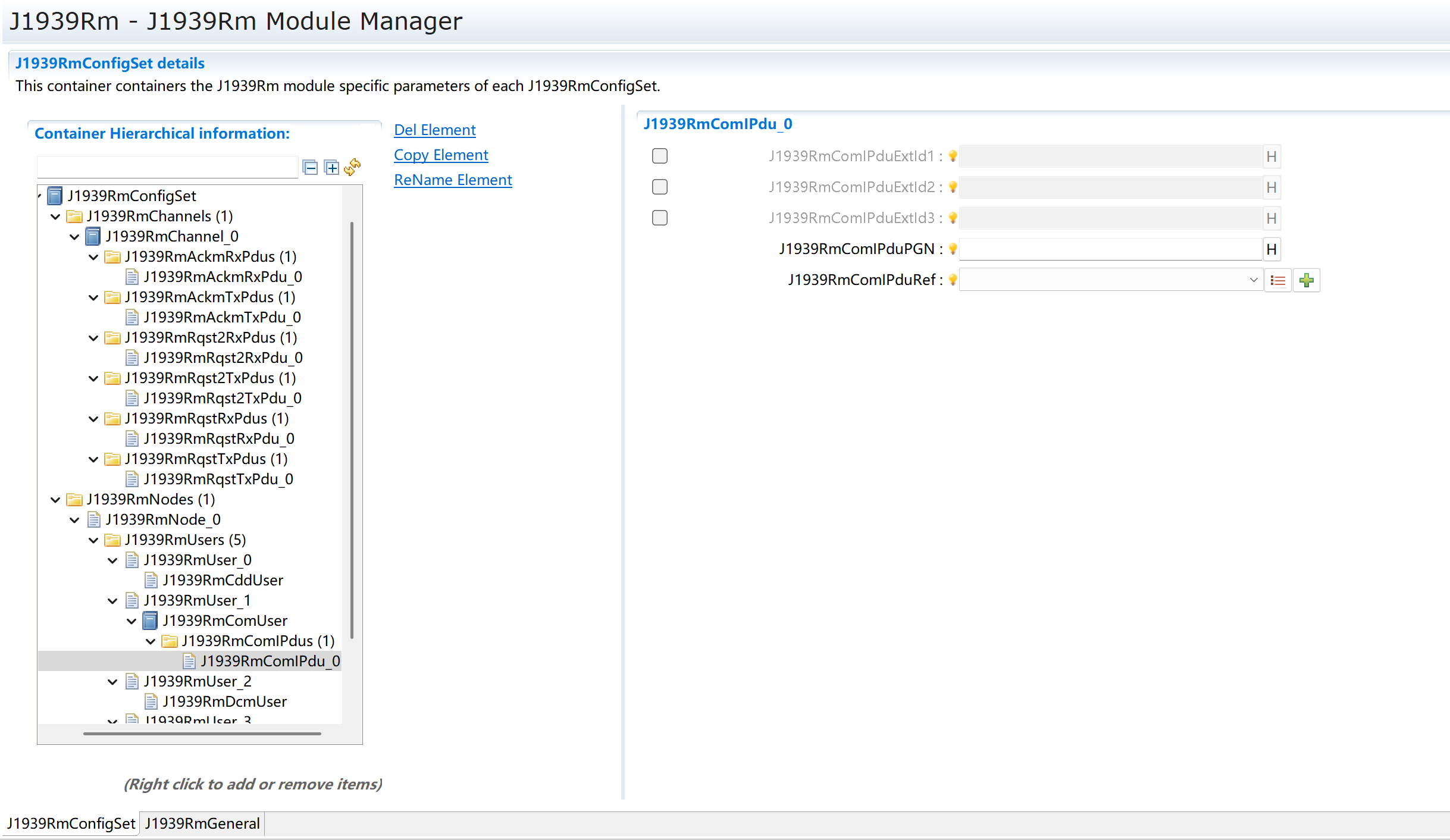The height and width of the screenshot is (840, 1450).
Task: Switch to the J1939RmConfigSet tab
Action: click(x=71, y=823)
